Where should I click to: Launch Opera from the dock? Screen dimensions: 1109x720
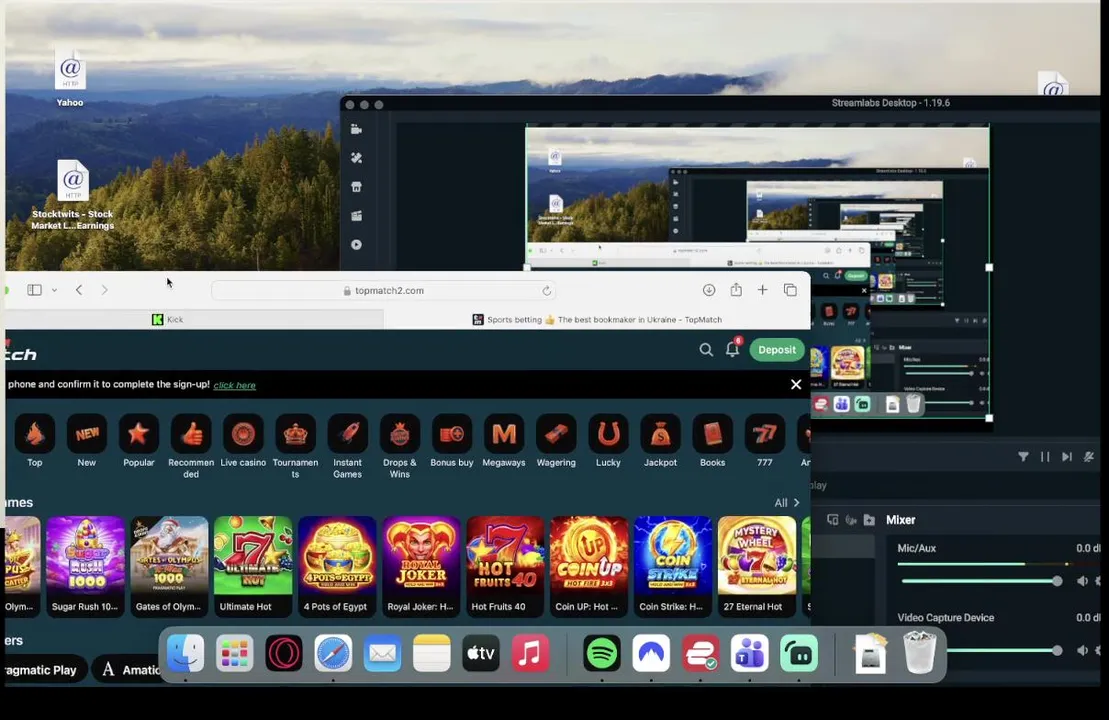coord(284,653)
